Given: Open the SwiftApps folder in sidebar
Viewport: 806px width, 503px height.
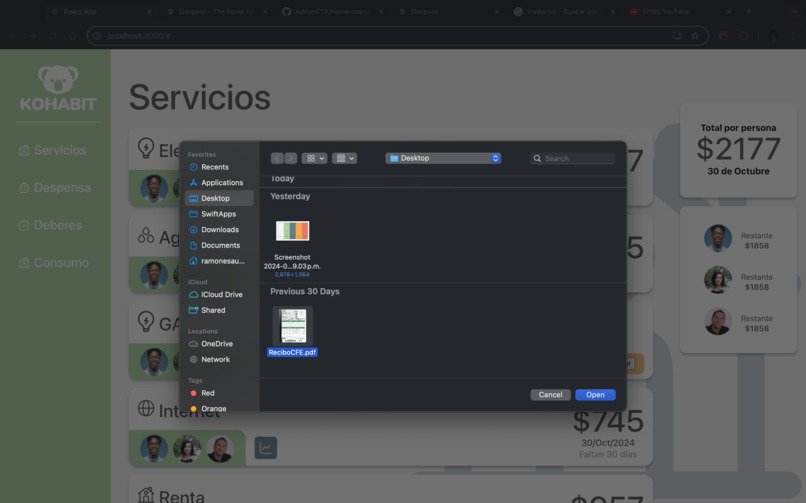Looking at the screenshot, I should coord(218,214).
